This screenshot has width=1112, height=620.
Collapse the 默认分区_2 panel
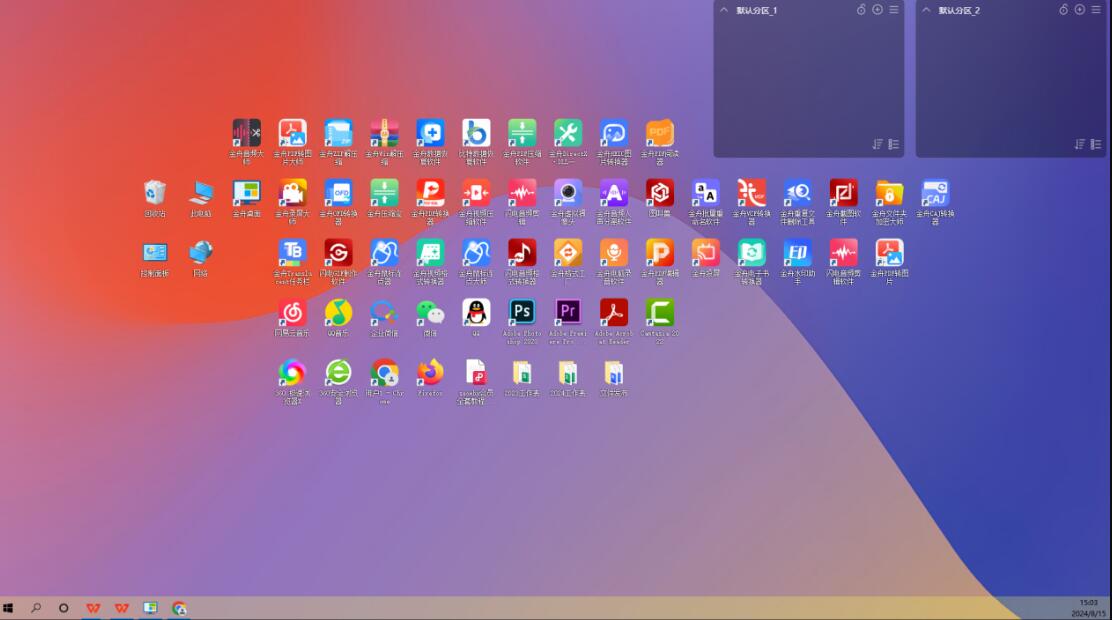coord(926,10)
